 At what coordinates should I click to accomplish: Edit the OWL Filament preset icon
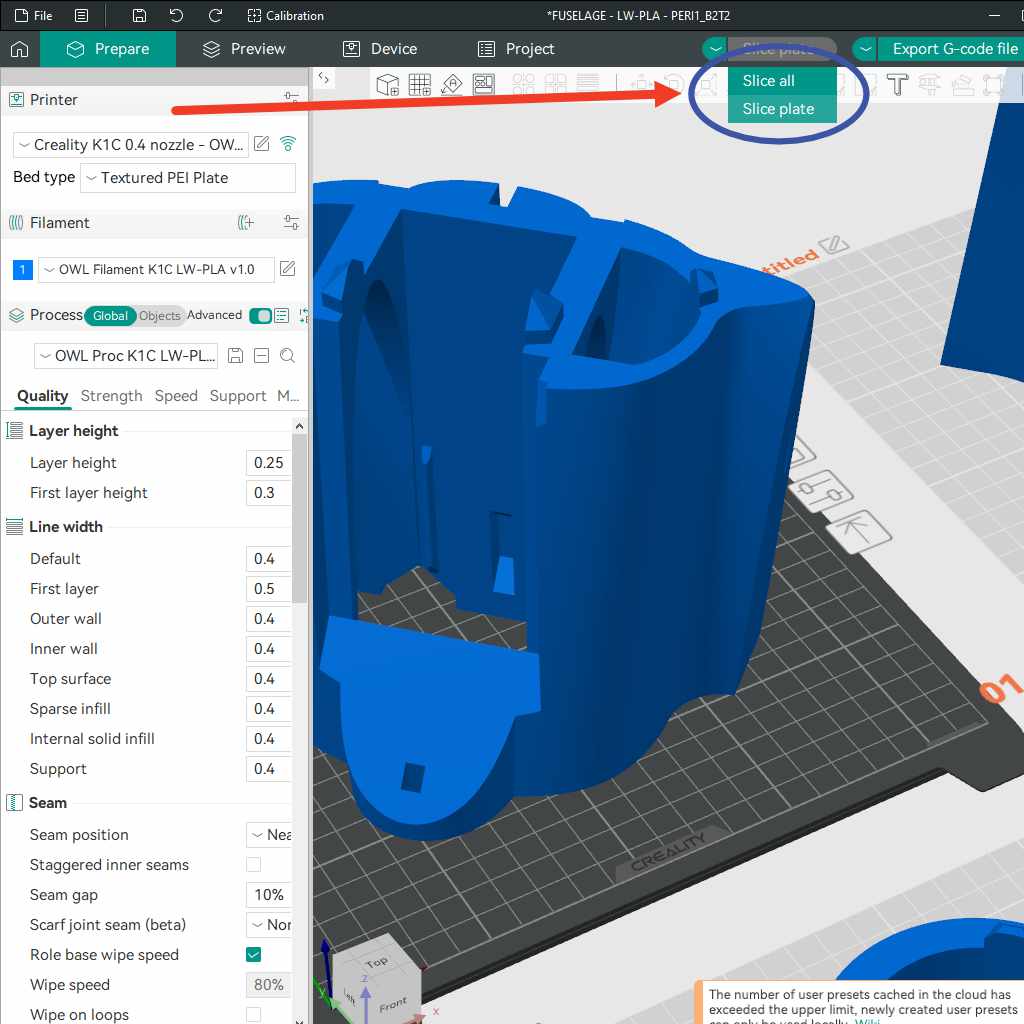[x=287, y=269]
